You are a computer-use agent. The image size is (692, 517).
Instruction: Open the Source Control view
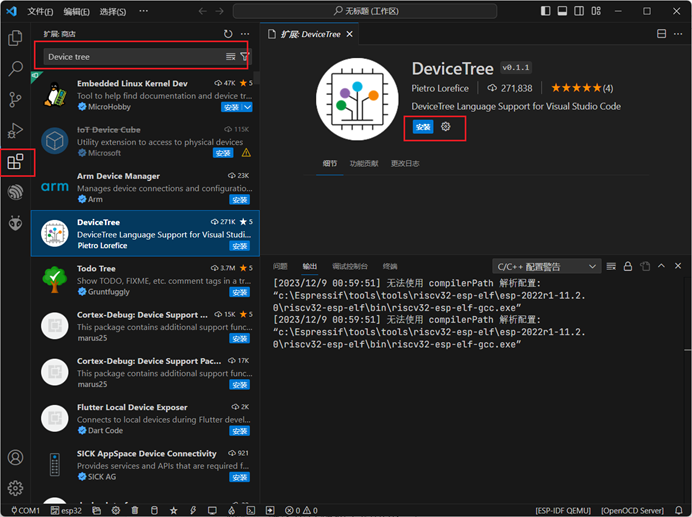tap(15, 99)
